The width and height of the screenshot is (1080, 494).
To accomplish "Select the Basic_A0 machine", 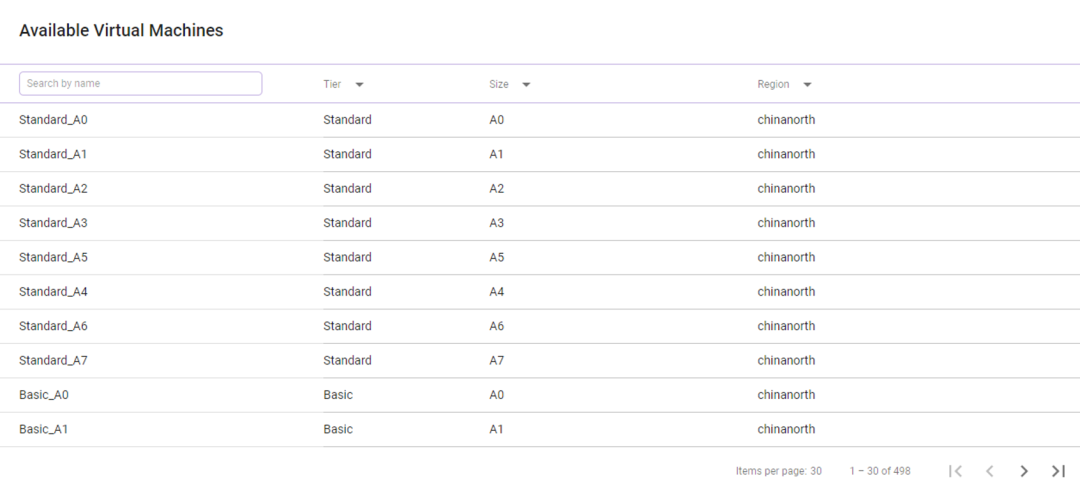I will [x=44, y=395].
